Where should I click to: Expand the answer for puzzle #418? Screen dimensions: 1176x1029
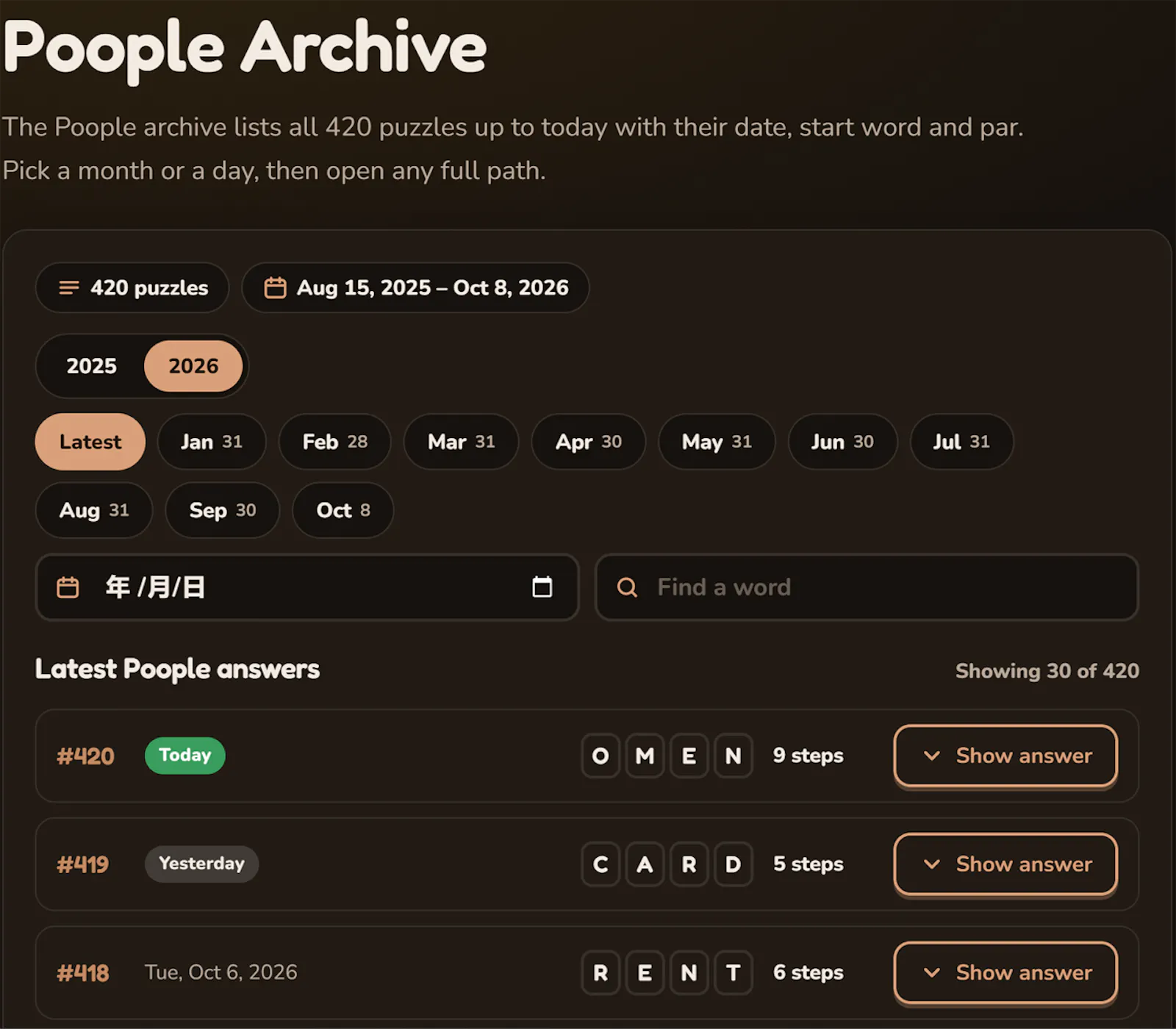tap(1005, 972)
